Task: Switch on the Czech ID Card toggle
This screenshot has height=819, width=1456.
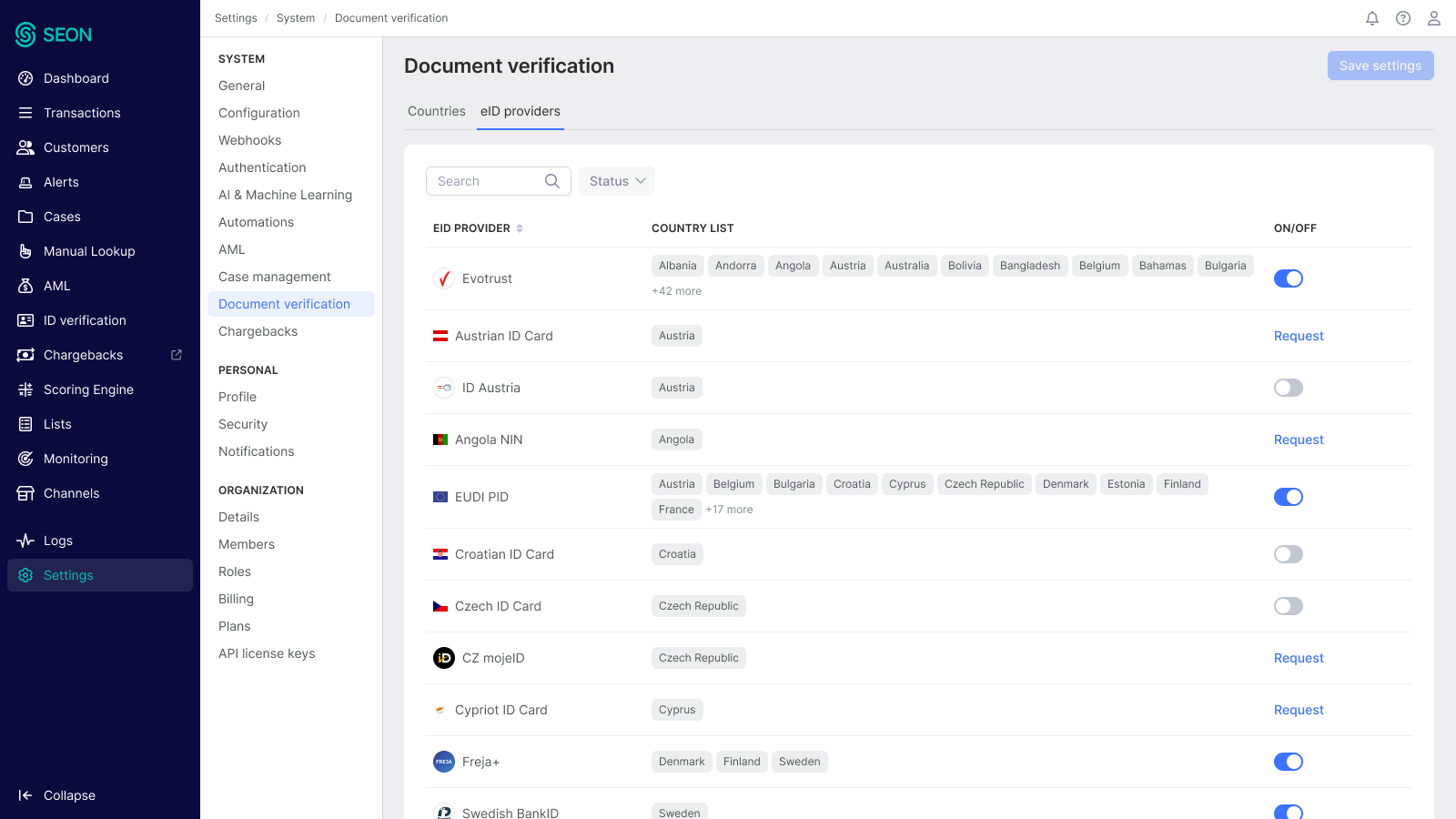Action: click(1289, 606)
